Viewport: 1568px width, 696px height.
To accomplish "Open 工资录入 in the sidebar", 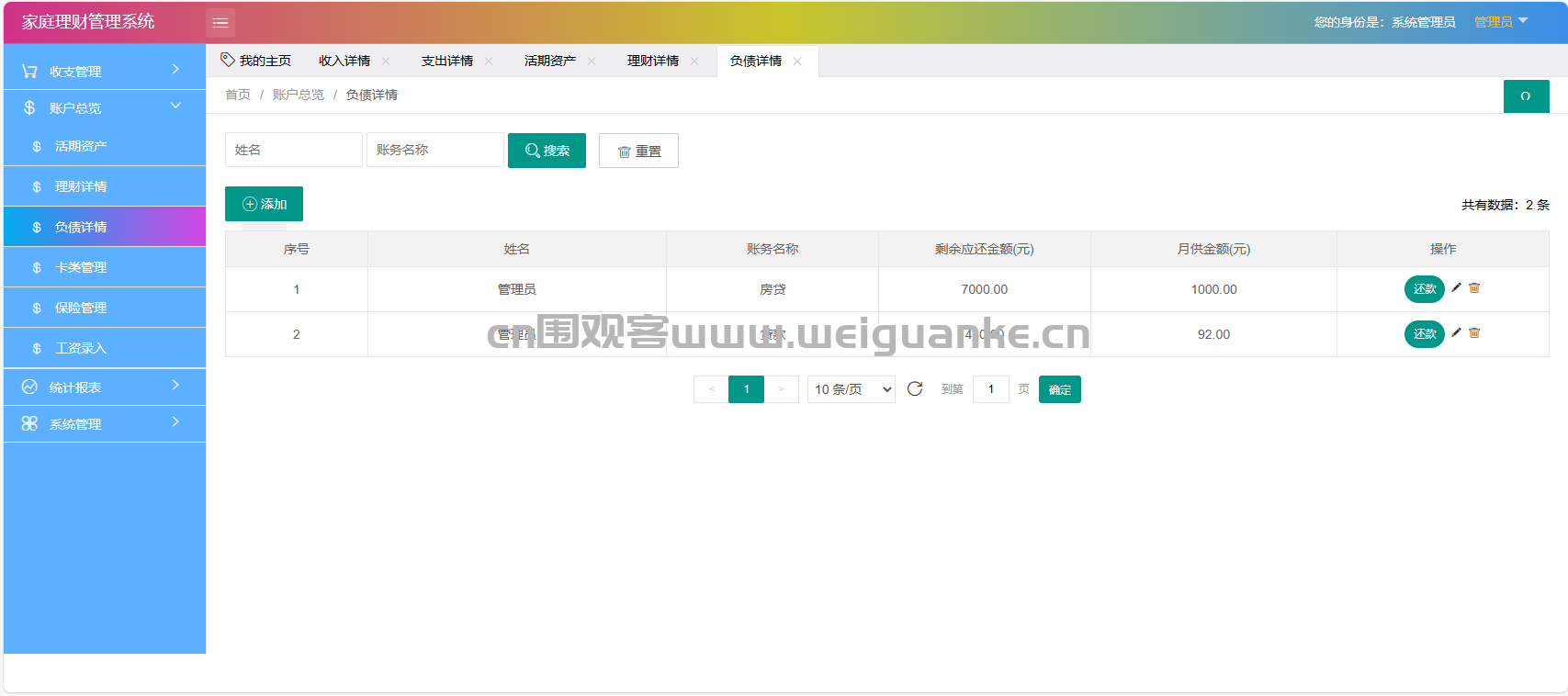I will [105, 348].
